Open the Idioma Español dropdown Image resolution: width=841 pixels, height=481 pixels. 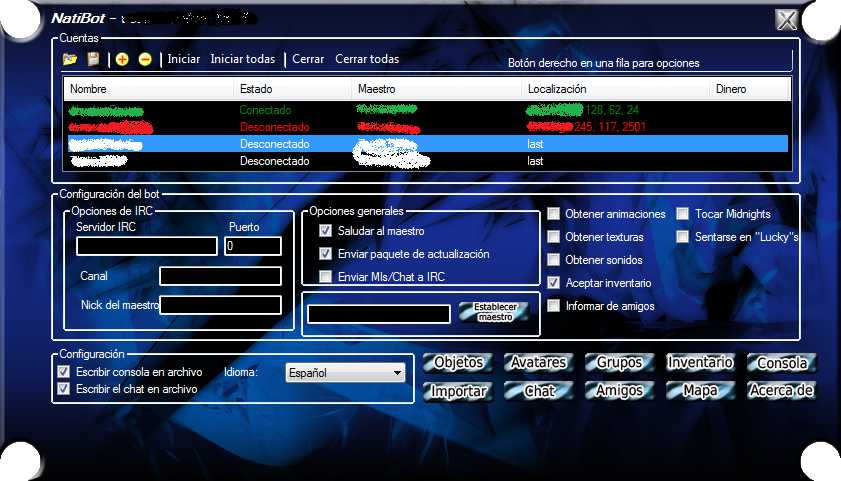click(x=345, y=373)
